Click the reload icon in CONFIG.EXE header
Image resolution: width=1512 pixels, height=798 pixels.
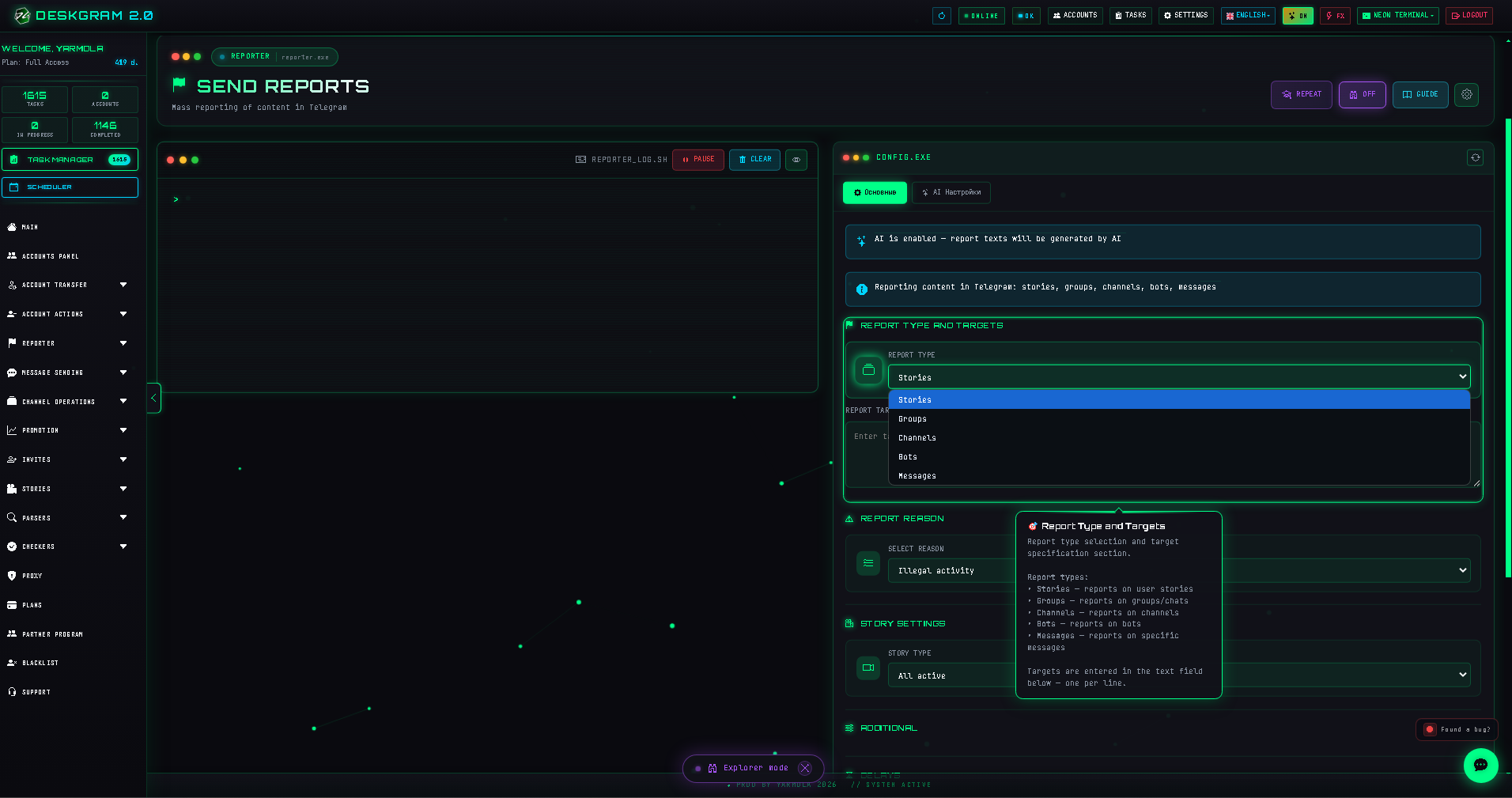pyautogui.click(x=1475, y=157)
